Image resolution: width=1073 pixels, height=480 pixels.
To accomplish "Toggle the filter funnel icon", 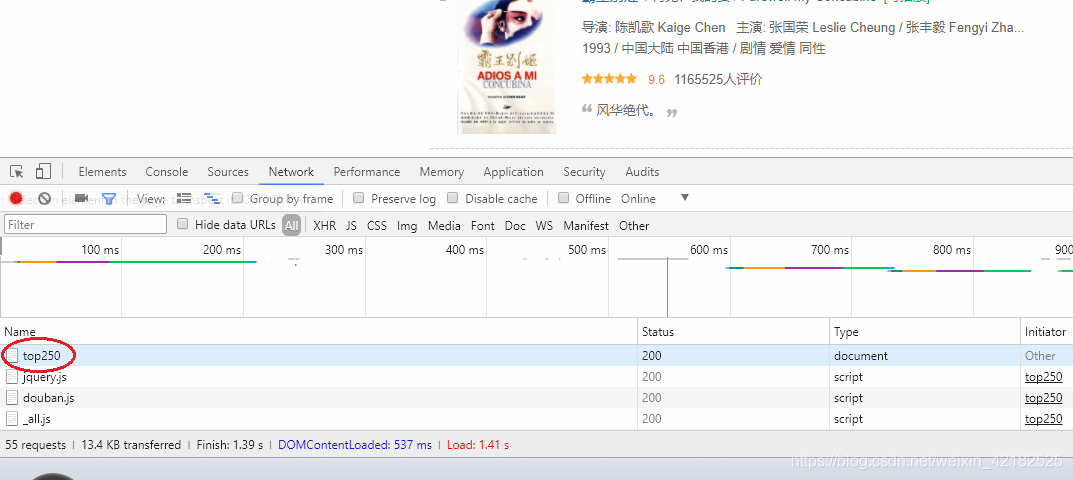I will coord(109,199).
